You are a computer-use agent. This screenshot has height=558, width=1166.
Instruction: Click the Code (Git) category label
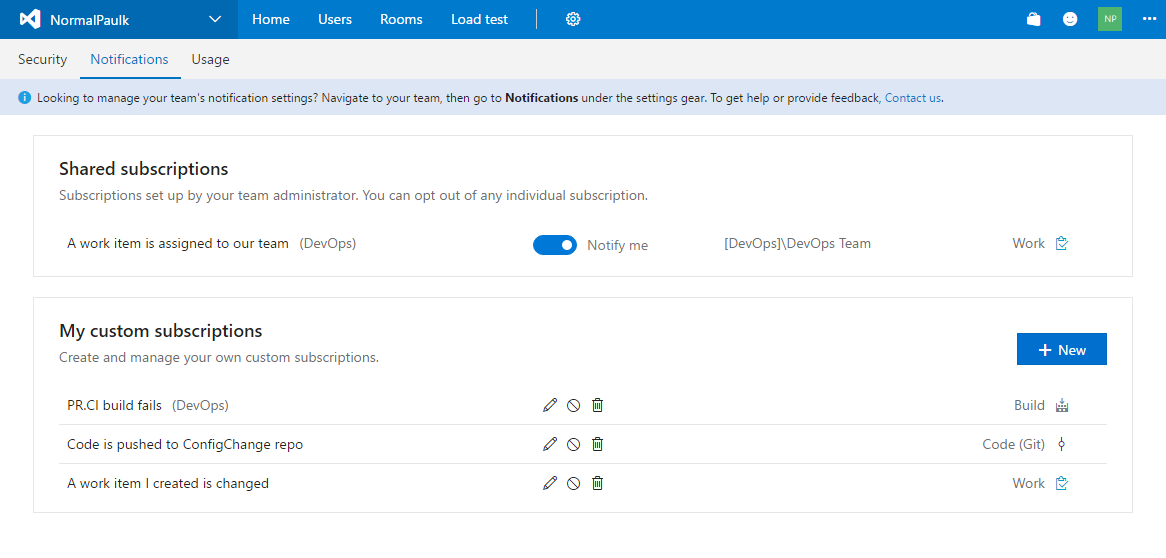click(x=1014, y=444)
